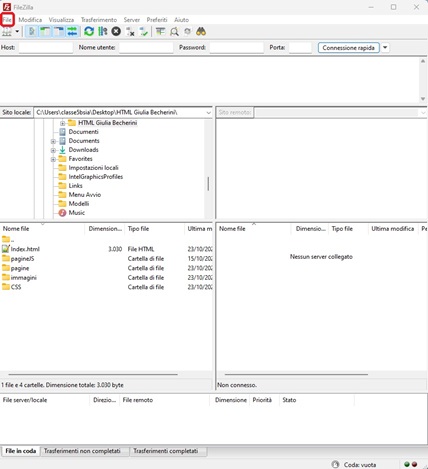Sort local list by Tipo file column
Screen dimensions: 428x469
coord(155,229)
